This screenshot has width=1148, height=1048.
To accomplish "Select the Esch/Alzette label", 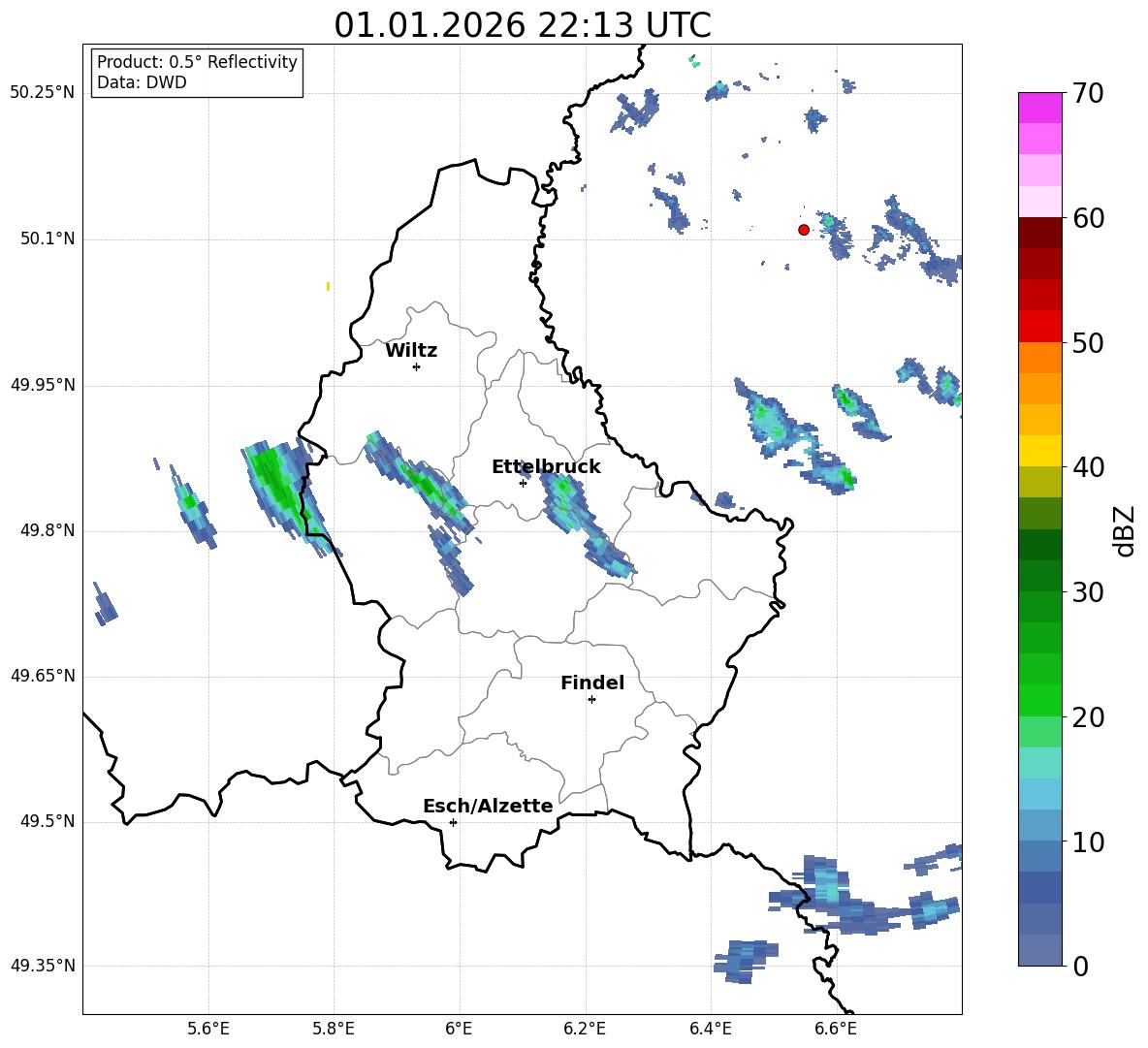I will coord(488,806).
